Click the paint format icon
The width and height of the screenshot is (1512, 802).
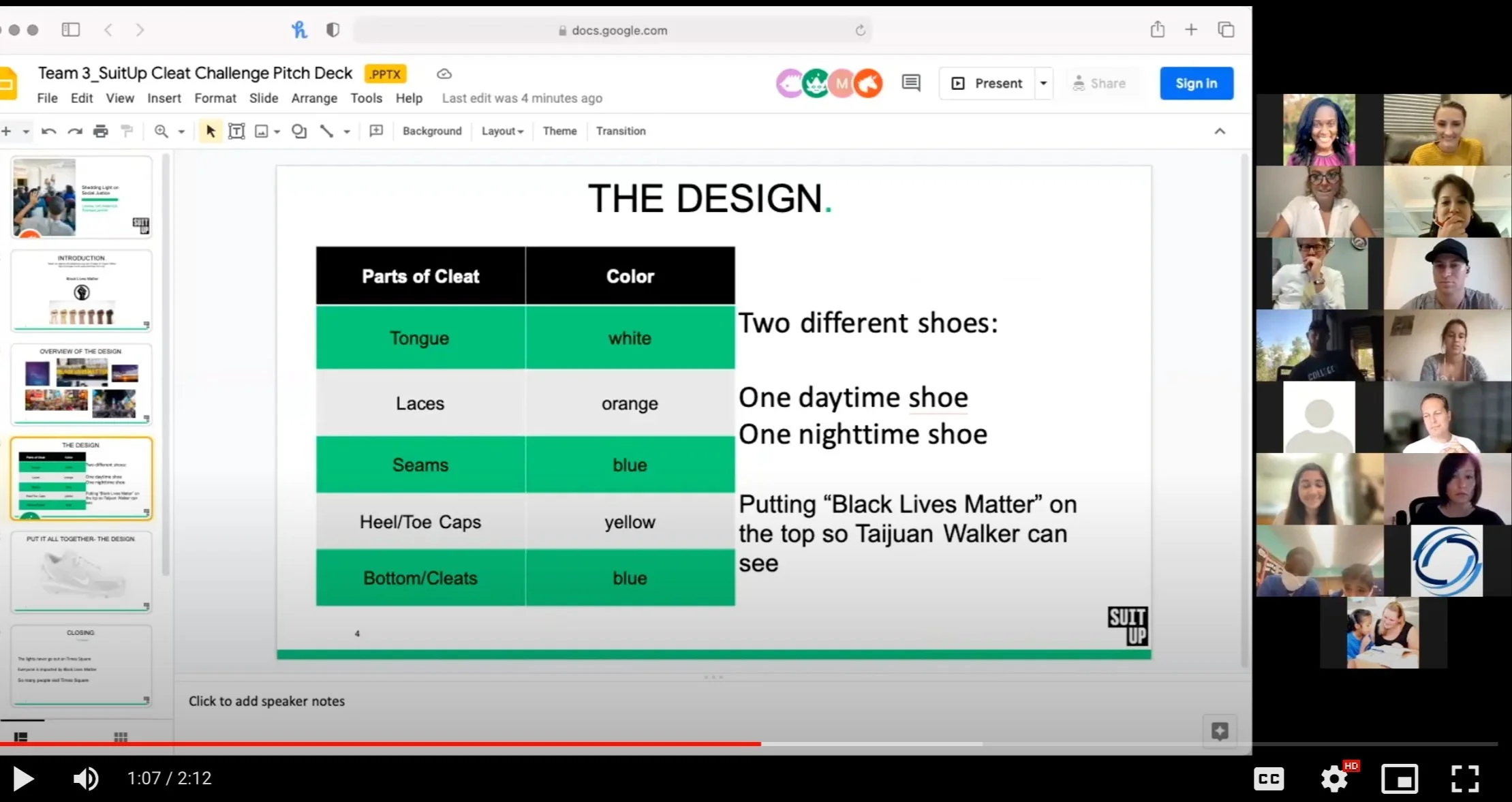[x=127, y=131]
